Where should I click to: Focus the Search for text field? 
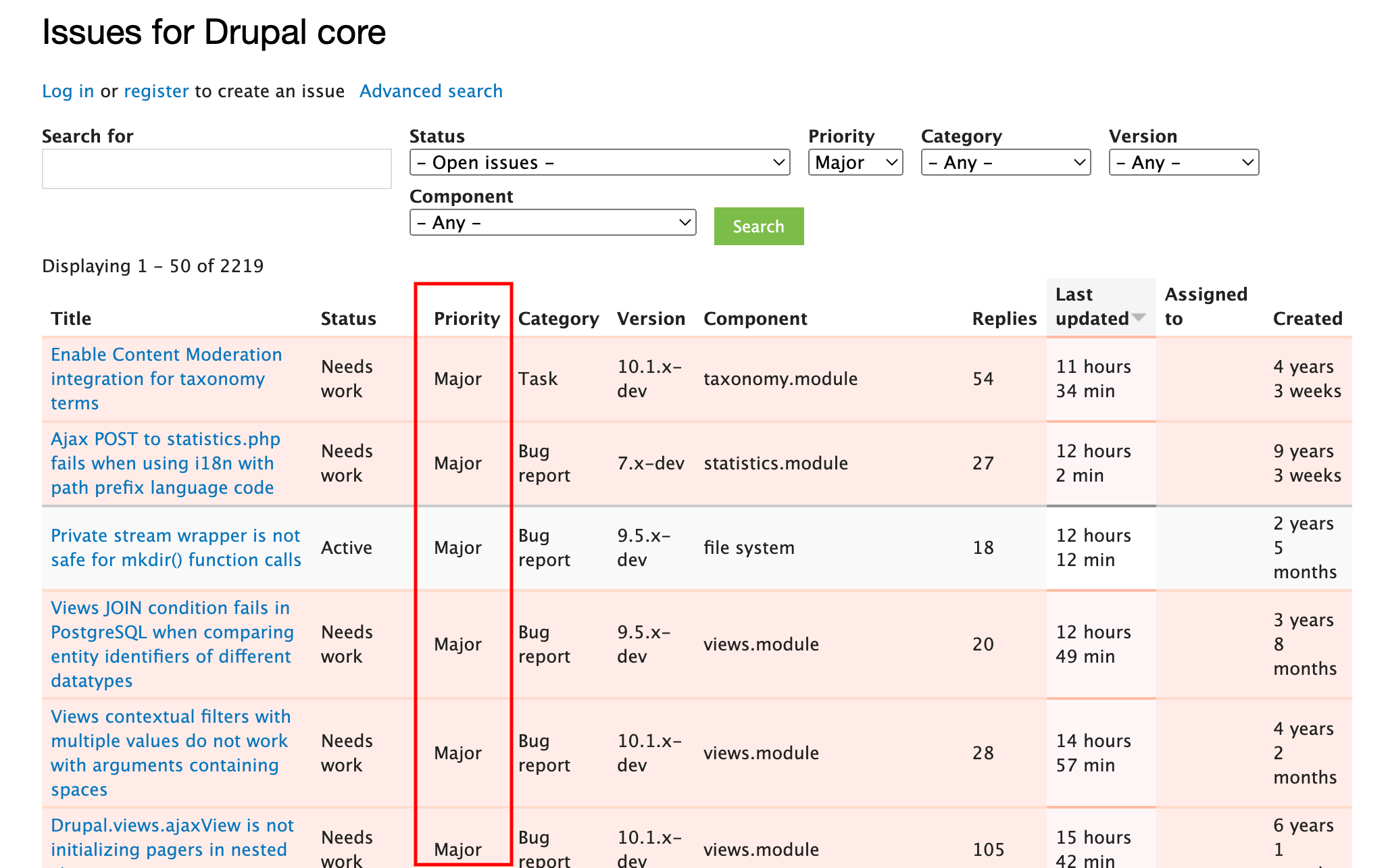point(217,169)
